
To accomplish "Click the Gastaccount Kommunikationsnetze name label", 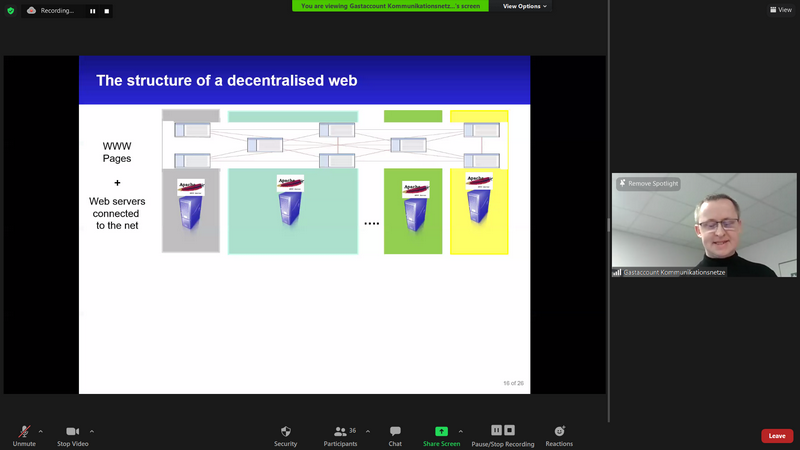I will coord(674,272).
